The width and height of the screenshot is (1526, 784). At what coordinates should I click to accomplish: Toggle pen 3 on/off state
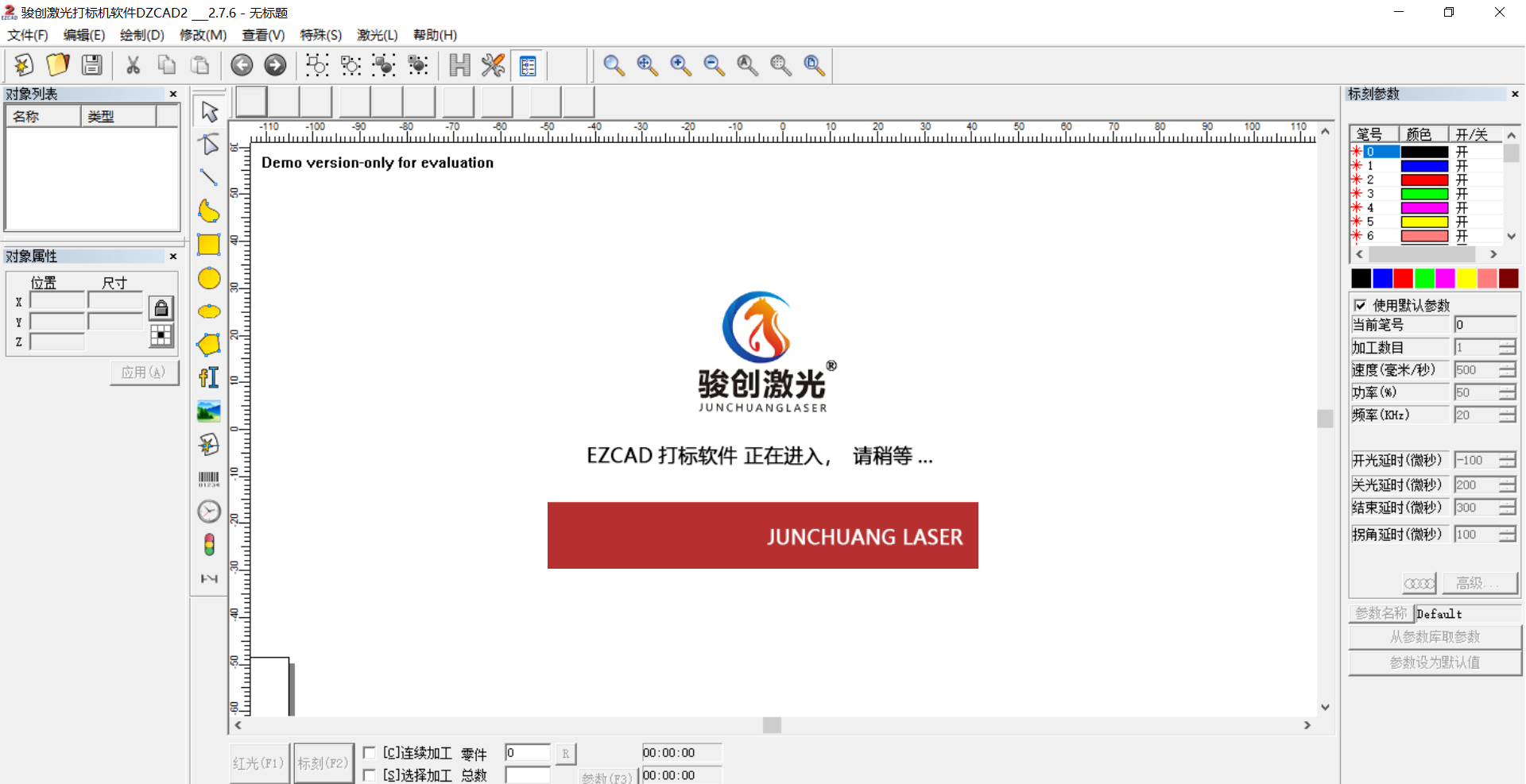click(x=1462, y=194)
